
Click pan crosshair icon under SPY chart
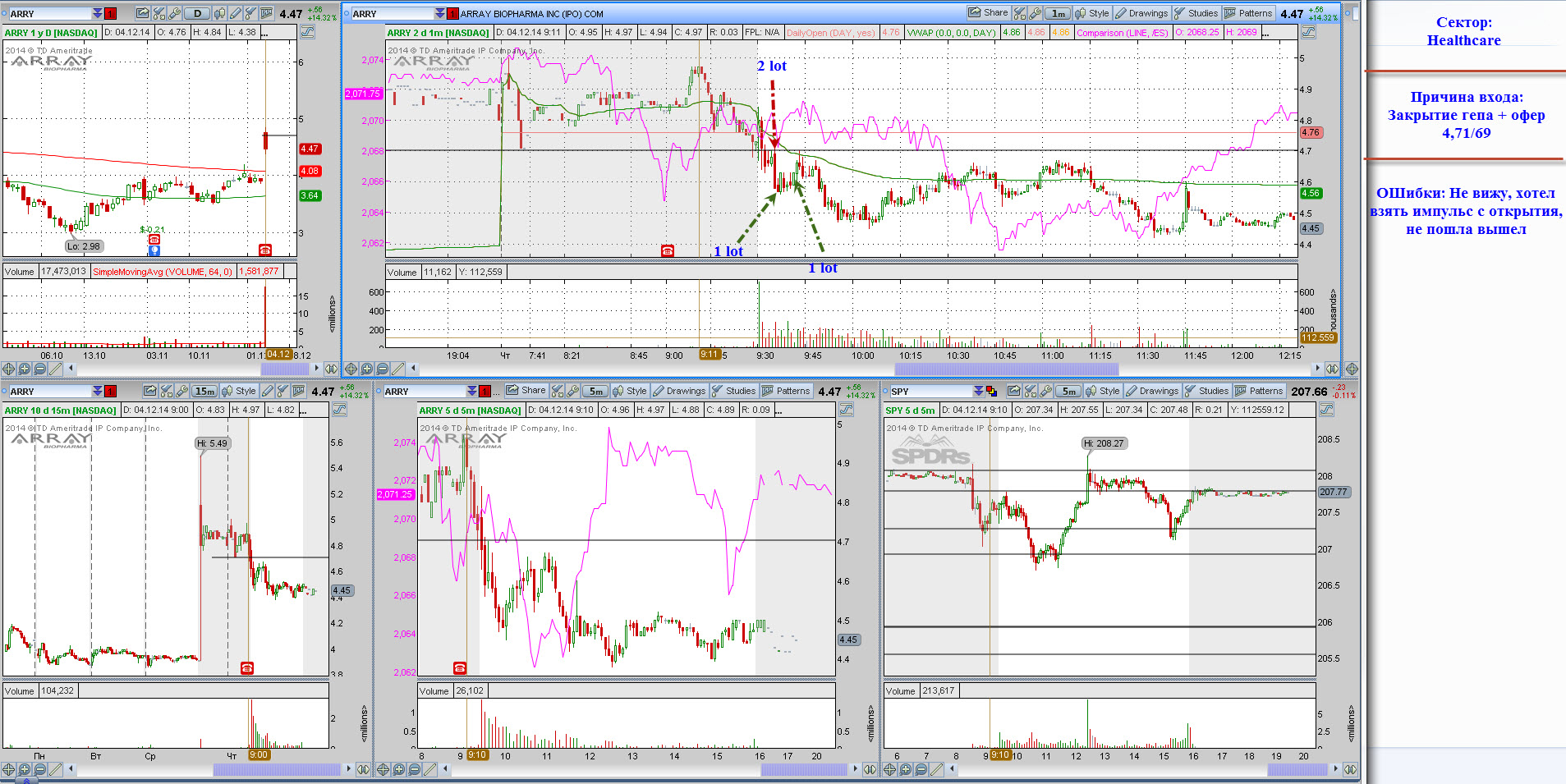889,769
